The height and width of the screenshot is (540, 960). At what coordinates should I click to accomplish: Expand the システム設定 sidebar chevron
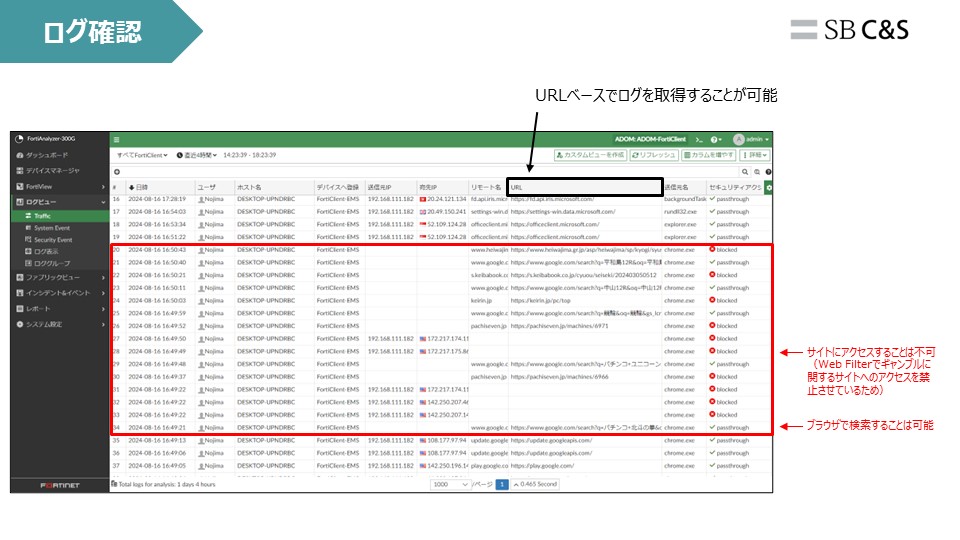tap(103, 324)
